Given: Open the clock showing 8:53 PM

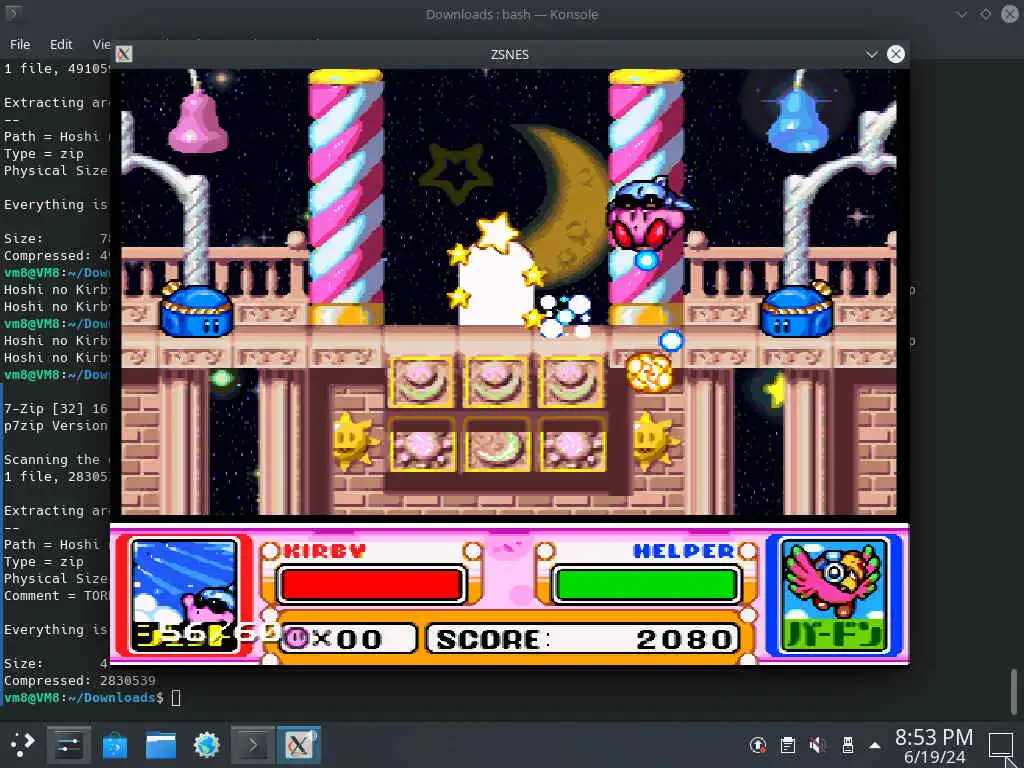Looking at the screenshot, I should click(x=934, y=746).
